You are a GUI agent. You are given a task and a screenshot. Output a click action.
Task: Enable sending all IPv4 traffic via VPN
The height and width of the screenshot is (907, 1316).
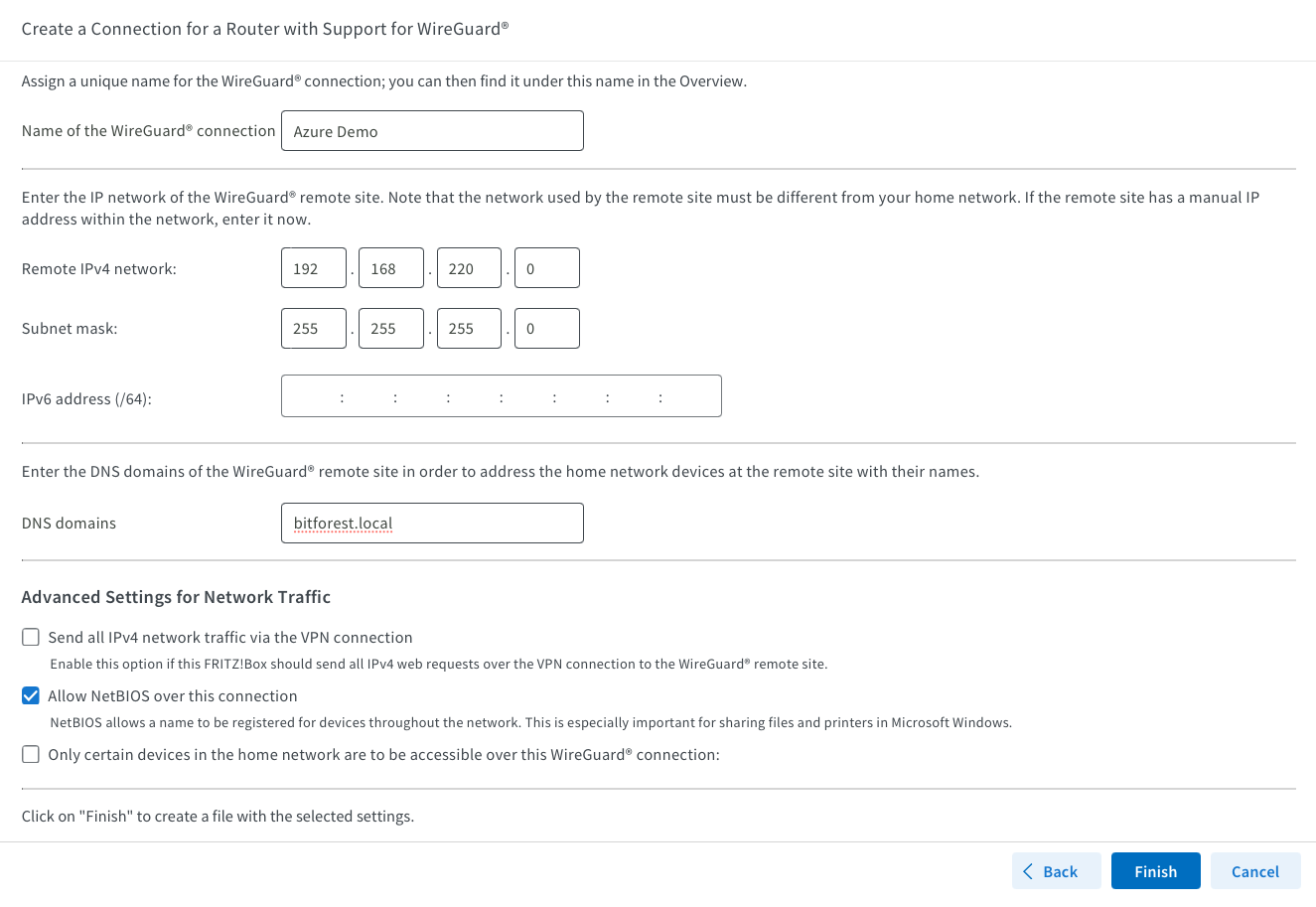[x=31, y=638]
